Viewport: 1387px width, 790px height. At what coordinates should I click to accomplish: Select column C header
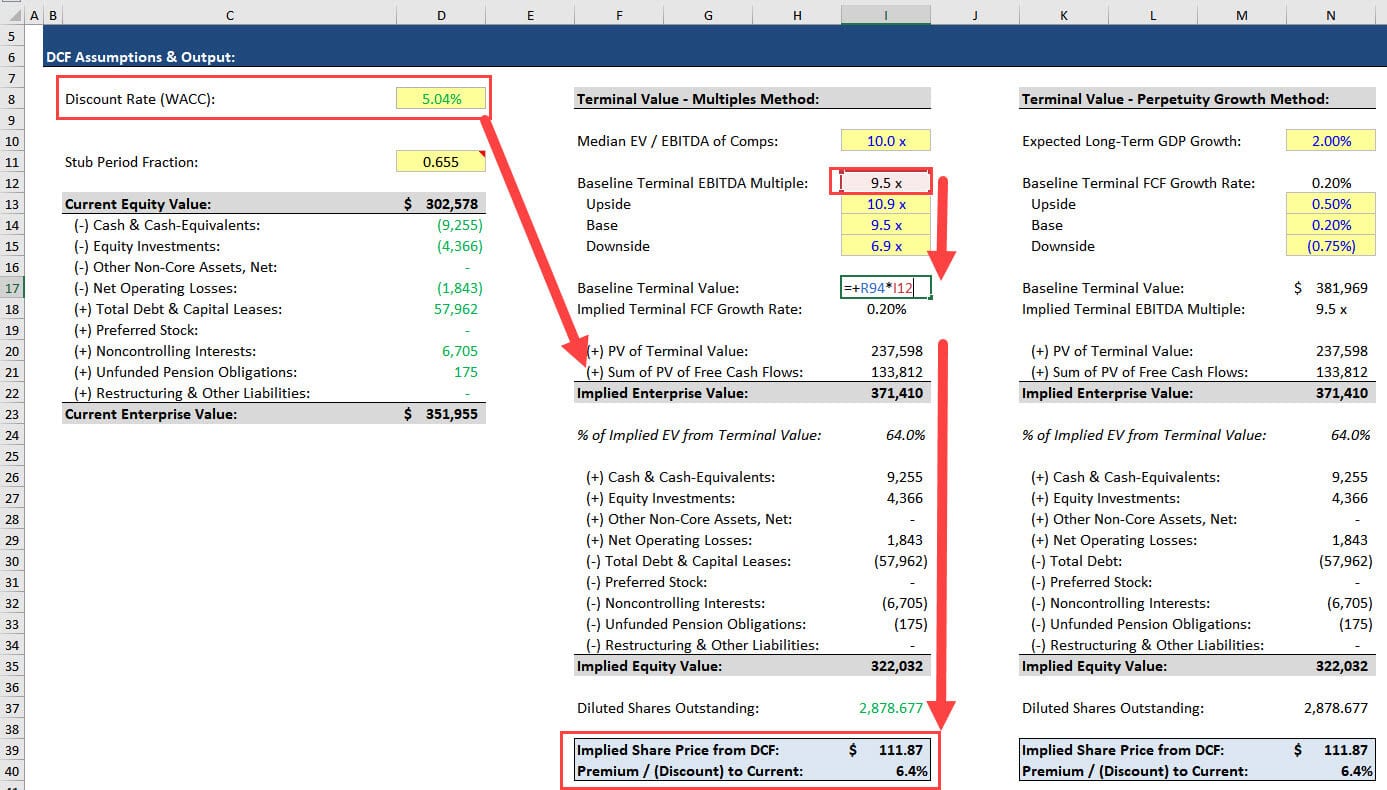tap(228, 14)
